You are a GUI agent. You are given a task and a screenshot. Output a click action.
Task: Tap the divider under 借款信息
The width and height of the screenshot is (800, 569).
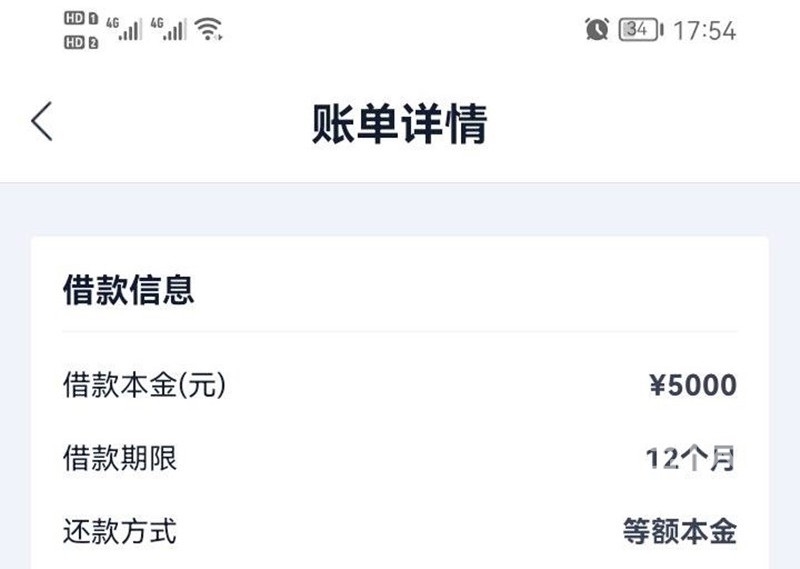[399, 331]
